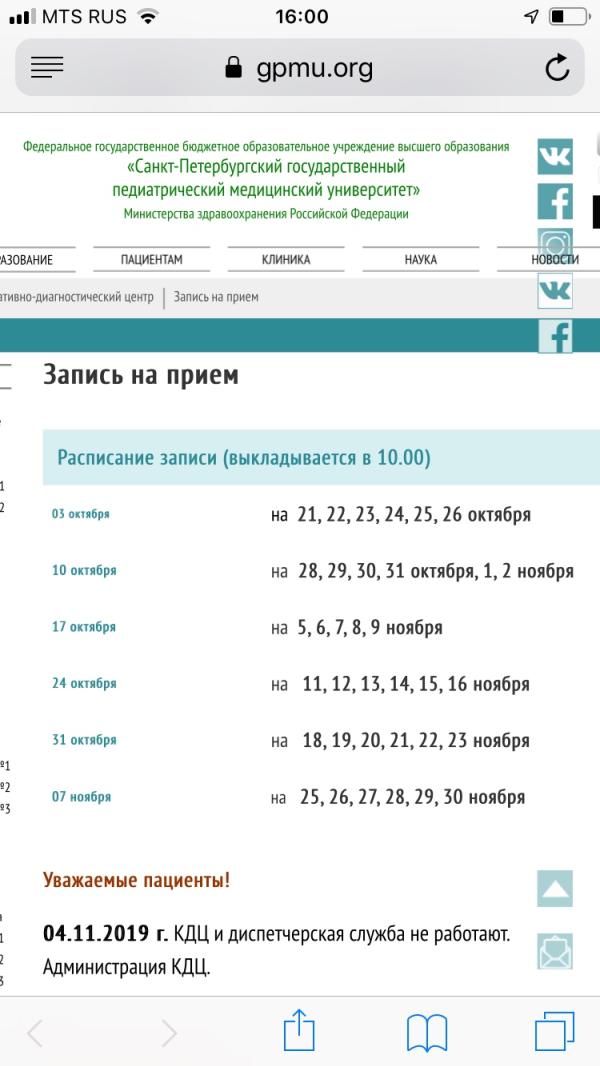Viewport: 600px width, 1066px height.
Task: Click the text 28, 29, 30, 31 октября, 1, 2 ноября
Action: 436,571
